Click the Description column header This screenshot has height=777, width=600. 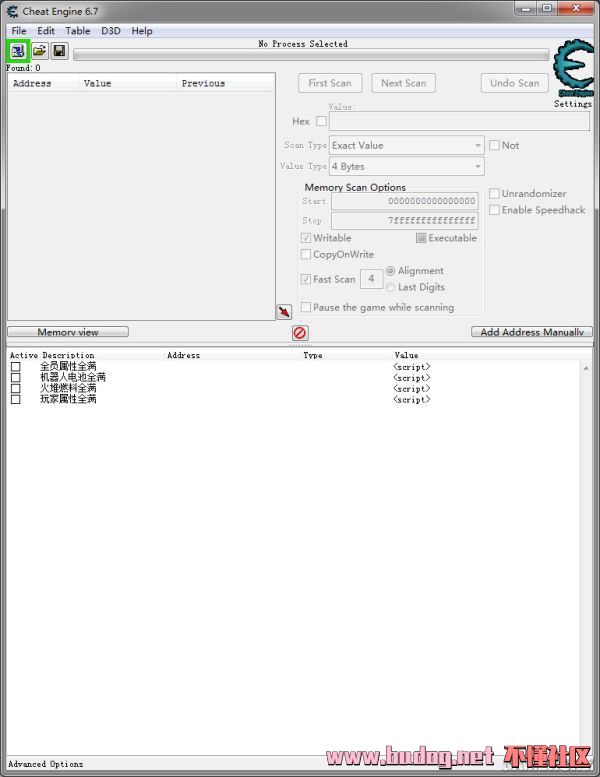coord(68,355)
